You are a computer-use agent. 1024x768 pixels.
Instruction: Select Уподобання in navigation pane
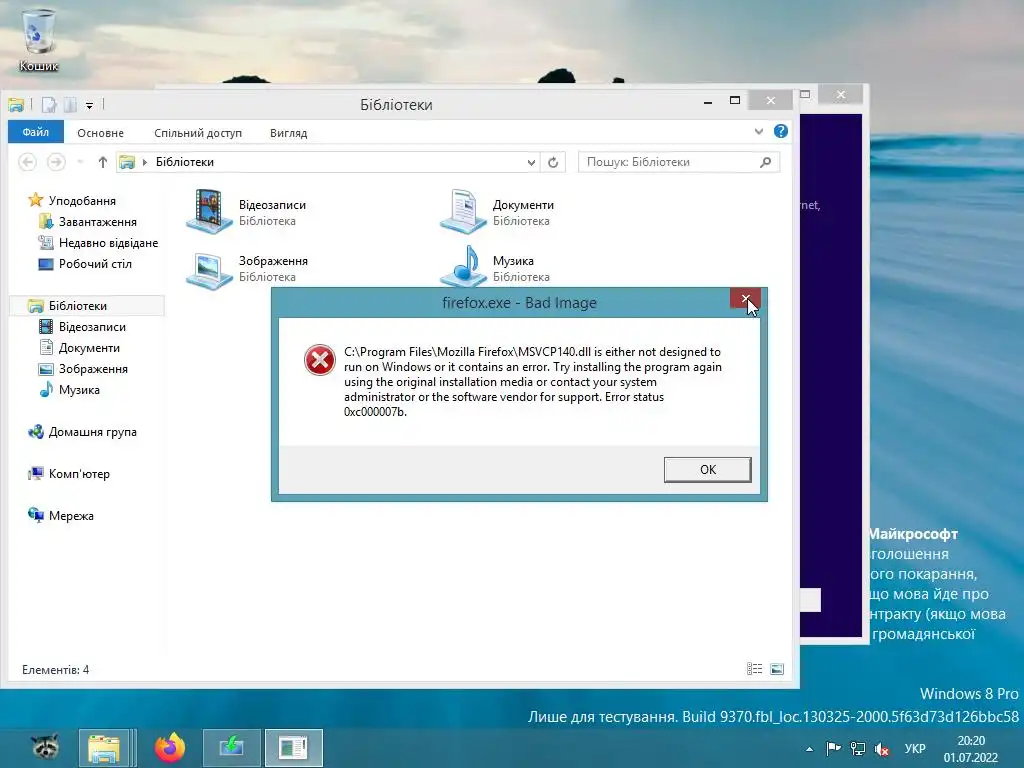pyautogui.click(x=82, y=200)
